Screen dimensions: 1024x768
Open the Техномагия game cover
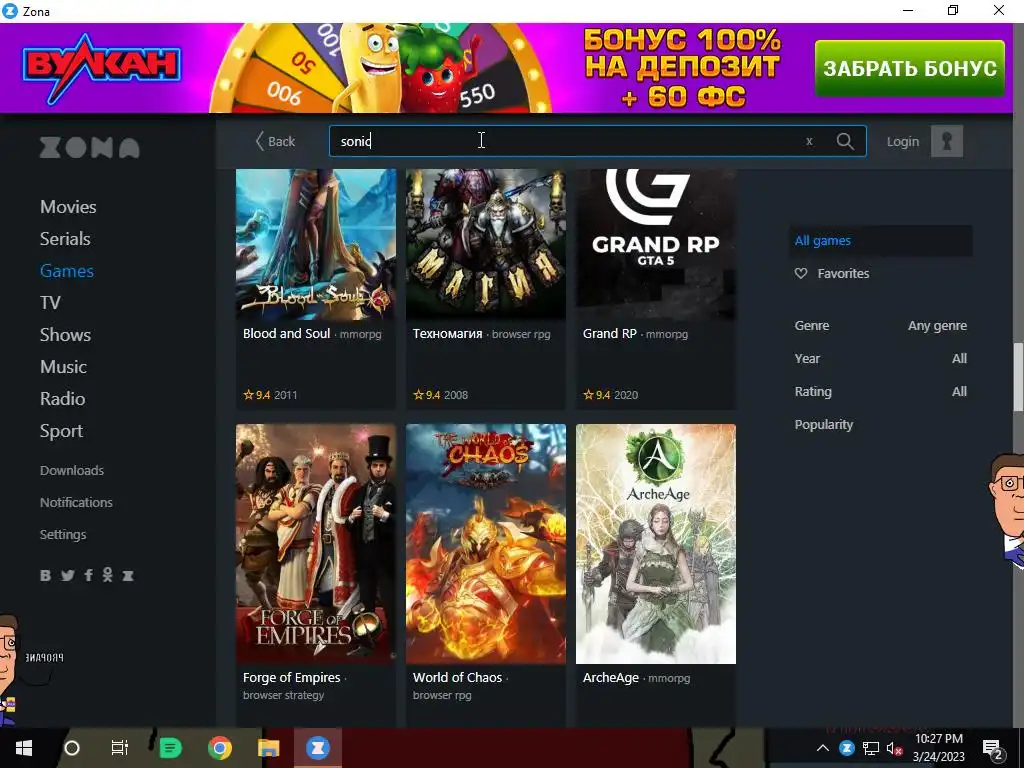tap(486, 245)
